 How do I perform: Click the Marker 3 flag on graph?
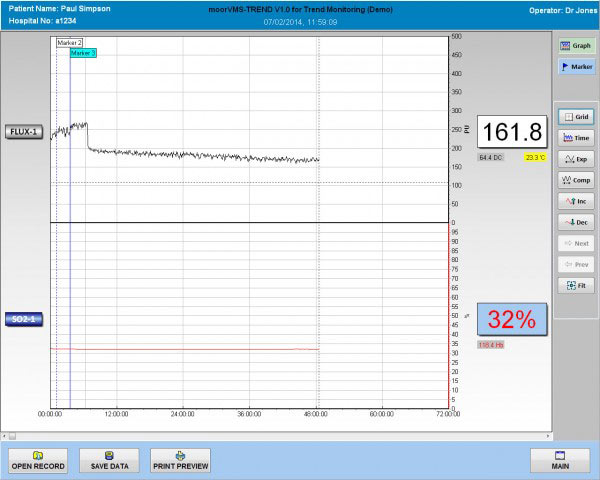83,52
